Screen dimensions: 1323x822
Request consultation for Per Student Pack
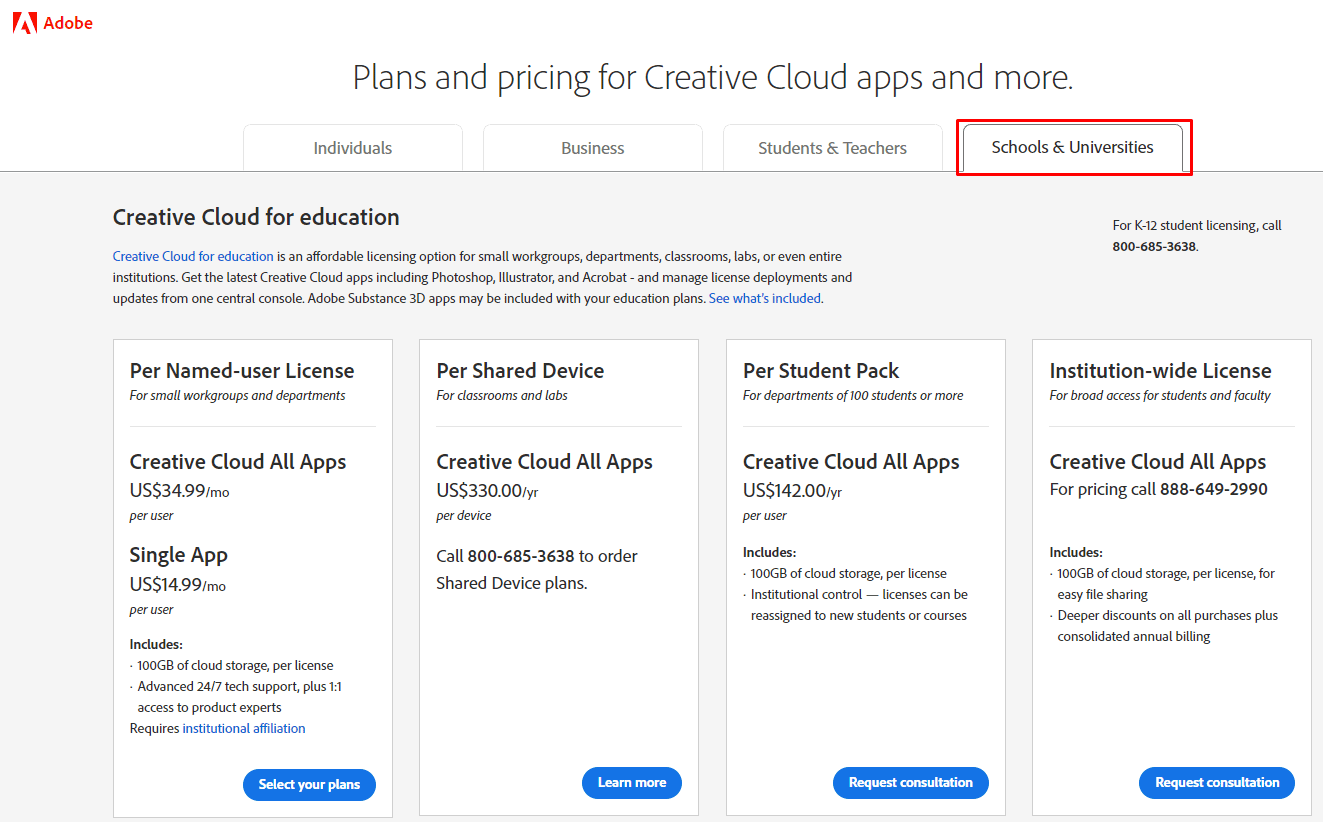click(911, 782)
